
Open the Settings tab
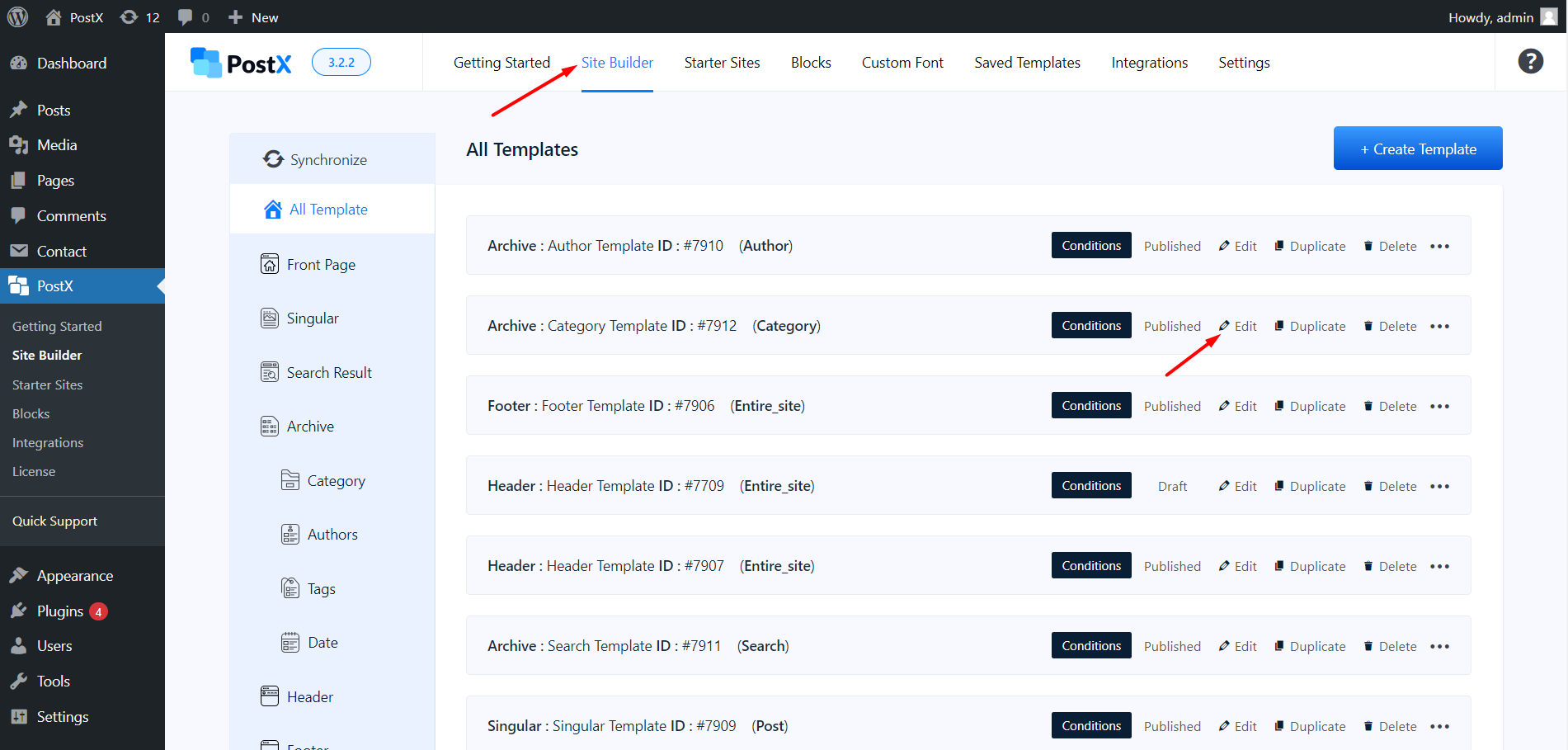pyautogui.click(x=1244, y=62)
